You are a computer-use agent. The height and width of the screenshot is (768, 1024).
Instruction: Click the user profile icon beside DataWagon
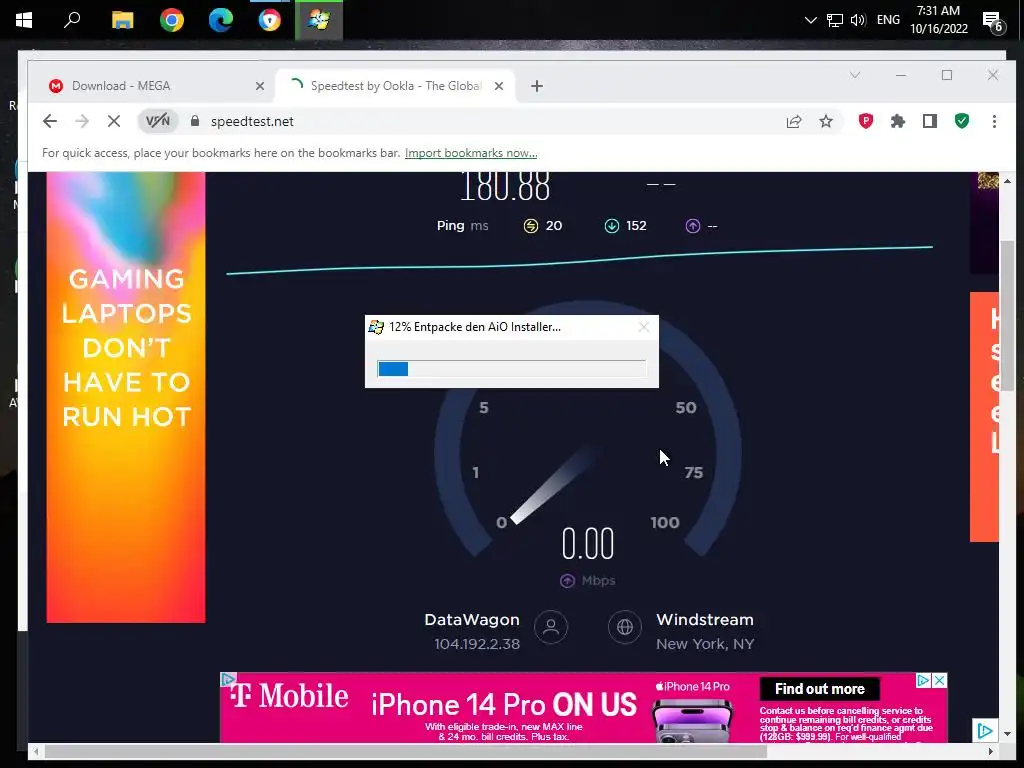[x=551, y=627]
